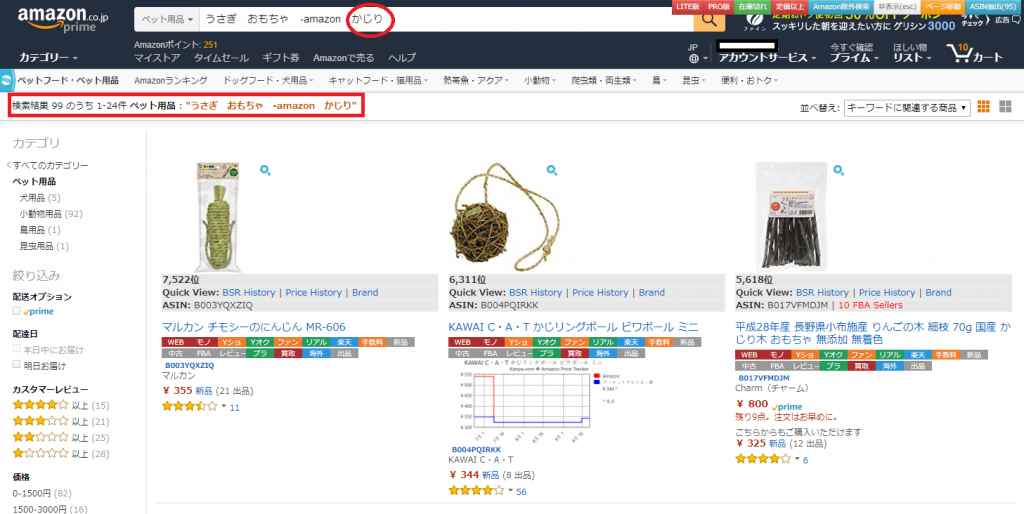Select 小動物用品 (92) category
1024x514 pixels.
(51, 214)
